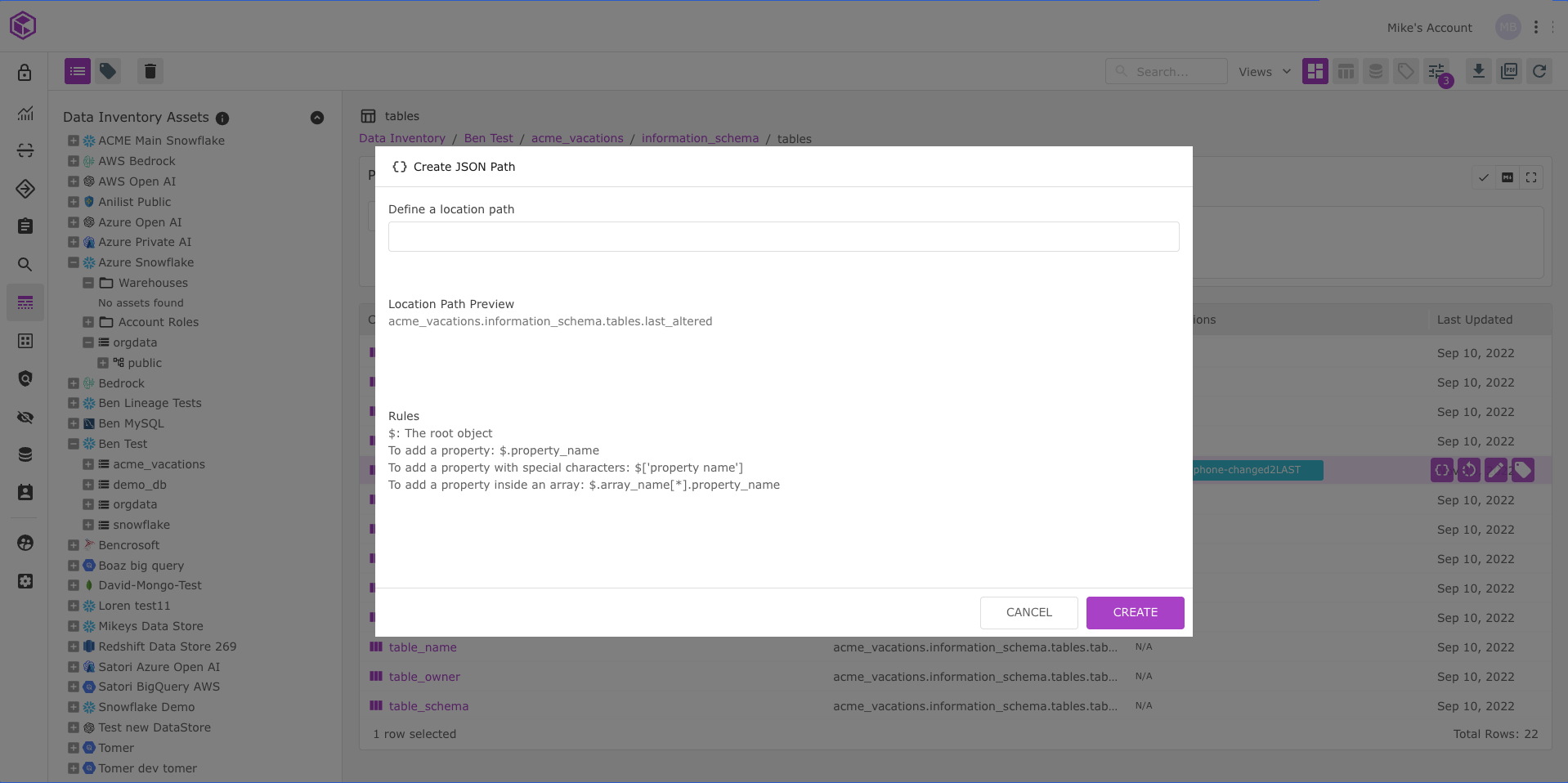Click the refresh icon at top right

(1539, 72)
